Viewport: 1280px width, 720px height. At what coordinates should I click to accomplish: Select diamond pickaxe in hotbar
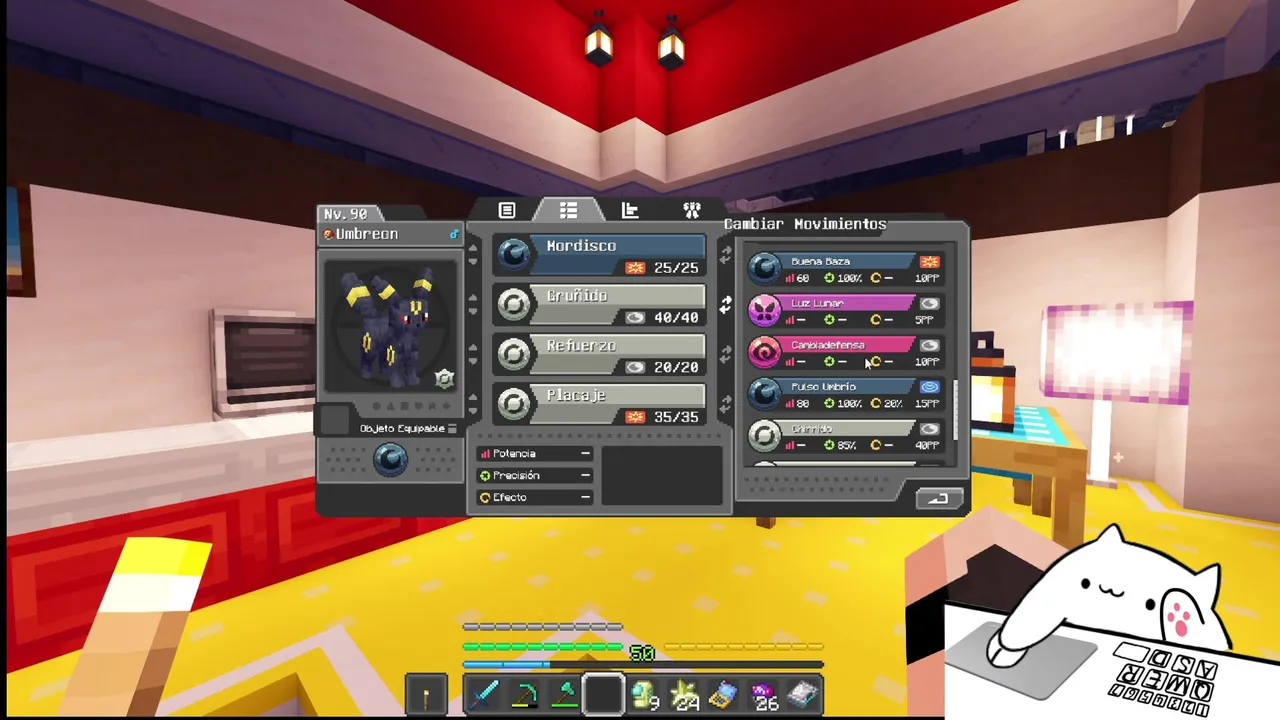point(524,694)
